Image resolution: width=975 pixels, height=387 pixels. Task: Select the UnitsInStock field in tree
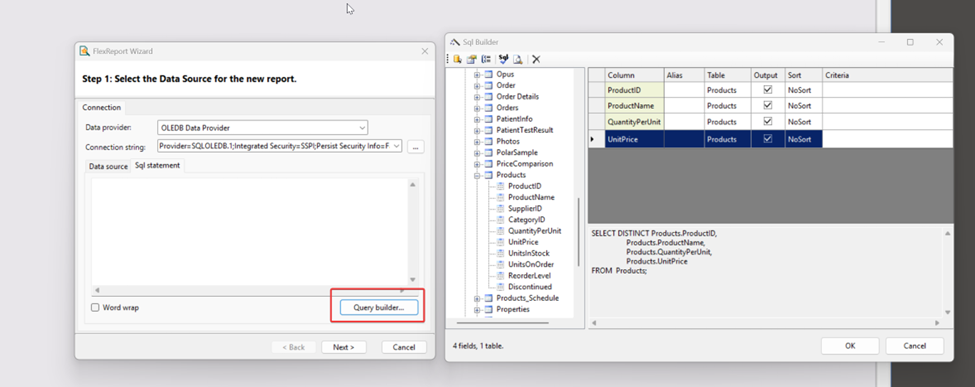pyautogui.click(x=529, y=253)
